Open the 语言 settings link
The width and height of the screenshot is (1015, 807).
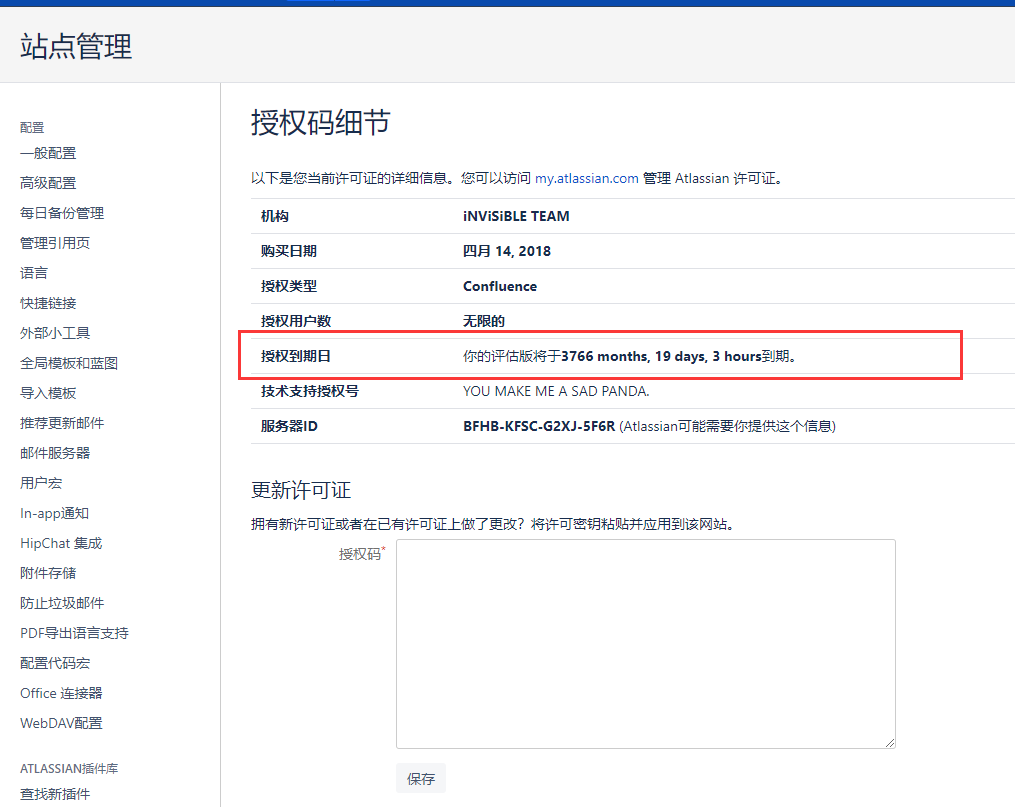tap(34, 273)
